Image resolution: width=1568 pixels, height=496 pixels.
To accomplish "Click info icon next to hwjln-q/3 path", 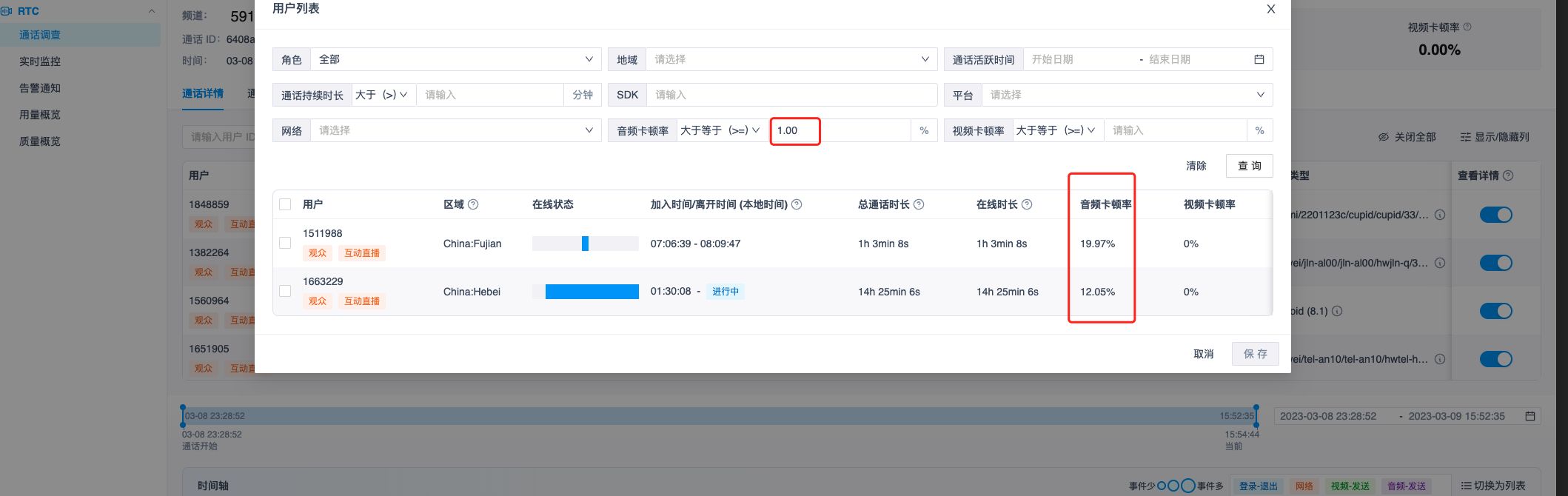I will [x=1440, y=263].
